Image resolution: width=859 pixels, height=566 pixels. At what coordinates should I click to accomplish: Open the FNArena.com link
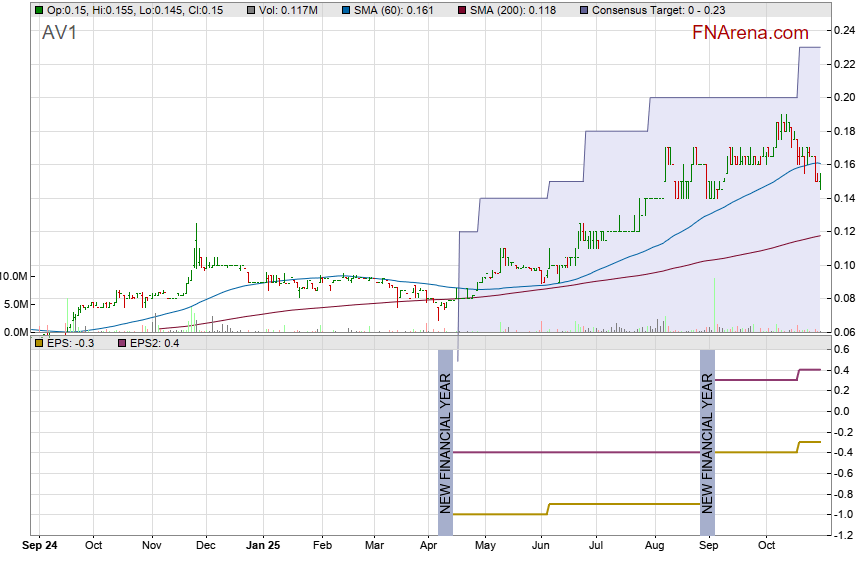[x=750, y=32]
